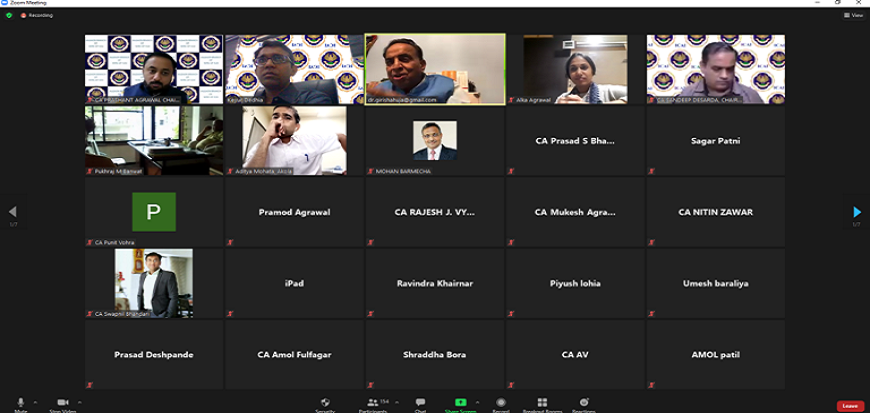Stop video with the camera icon

[62, 402]
